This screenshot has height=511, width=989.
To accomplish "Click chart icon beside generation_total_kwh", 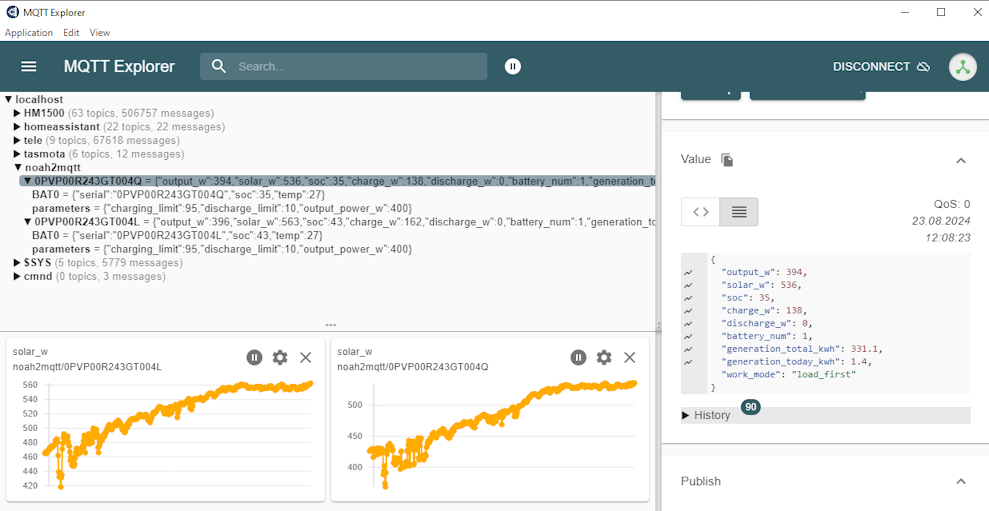I will coord(688,349).
